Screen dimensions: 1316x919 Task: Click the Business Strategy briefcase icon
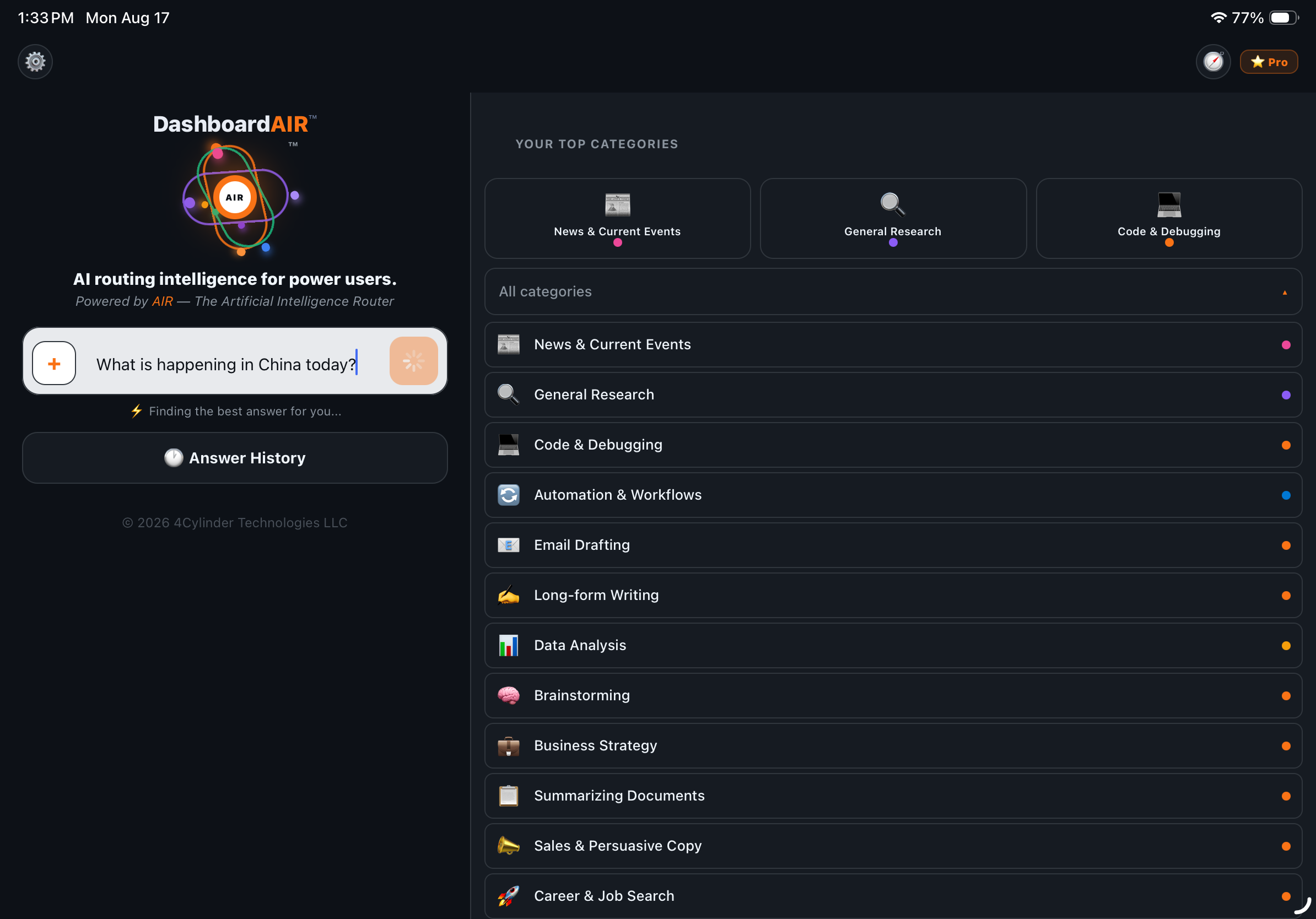pyautogui.click(x=509, y=745)
